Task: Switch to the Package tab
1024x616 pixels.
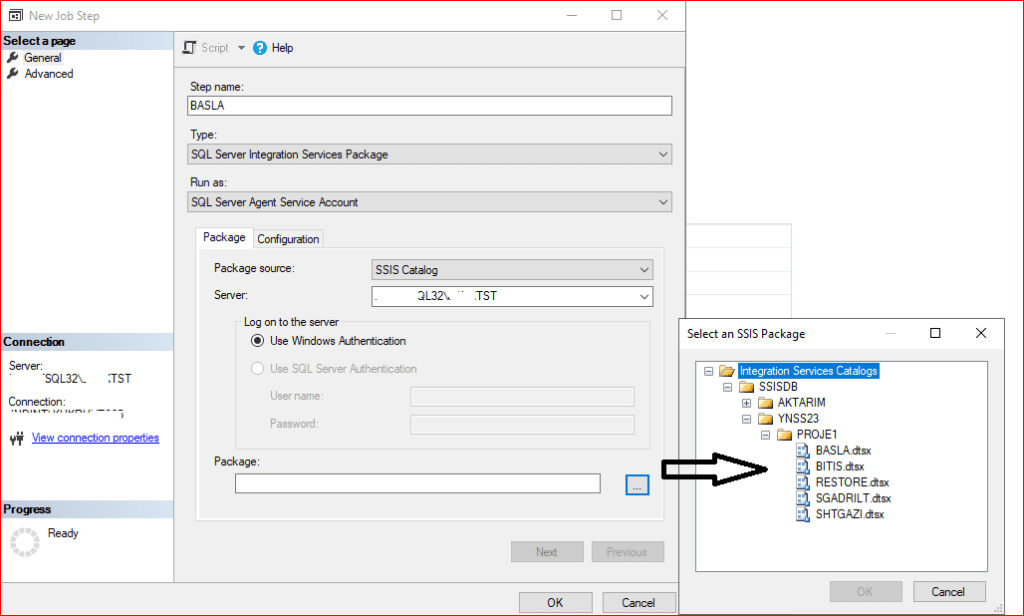Action: [x=224, y=238]
